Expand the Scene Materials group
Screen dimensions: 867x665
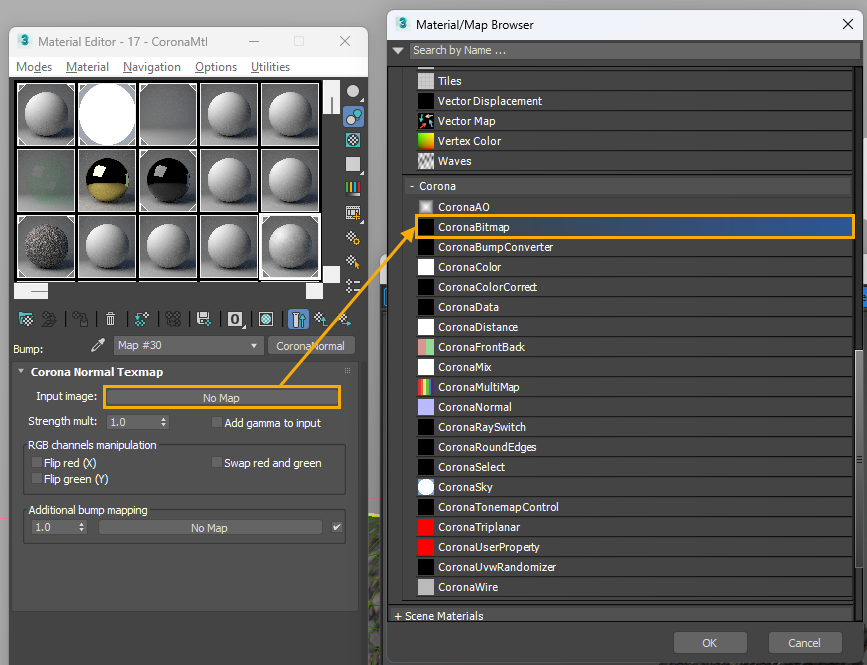(x=398, y=616)
